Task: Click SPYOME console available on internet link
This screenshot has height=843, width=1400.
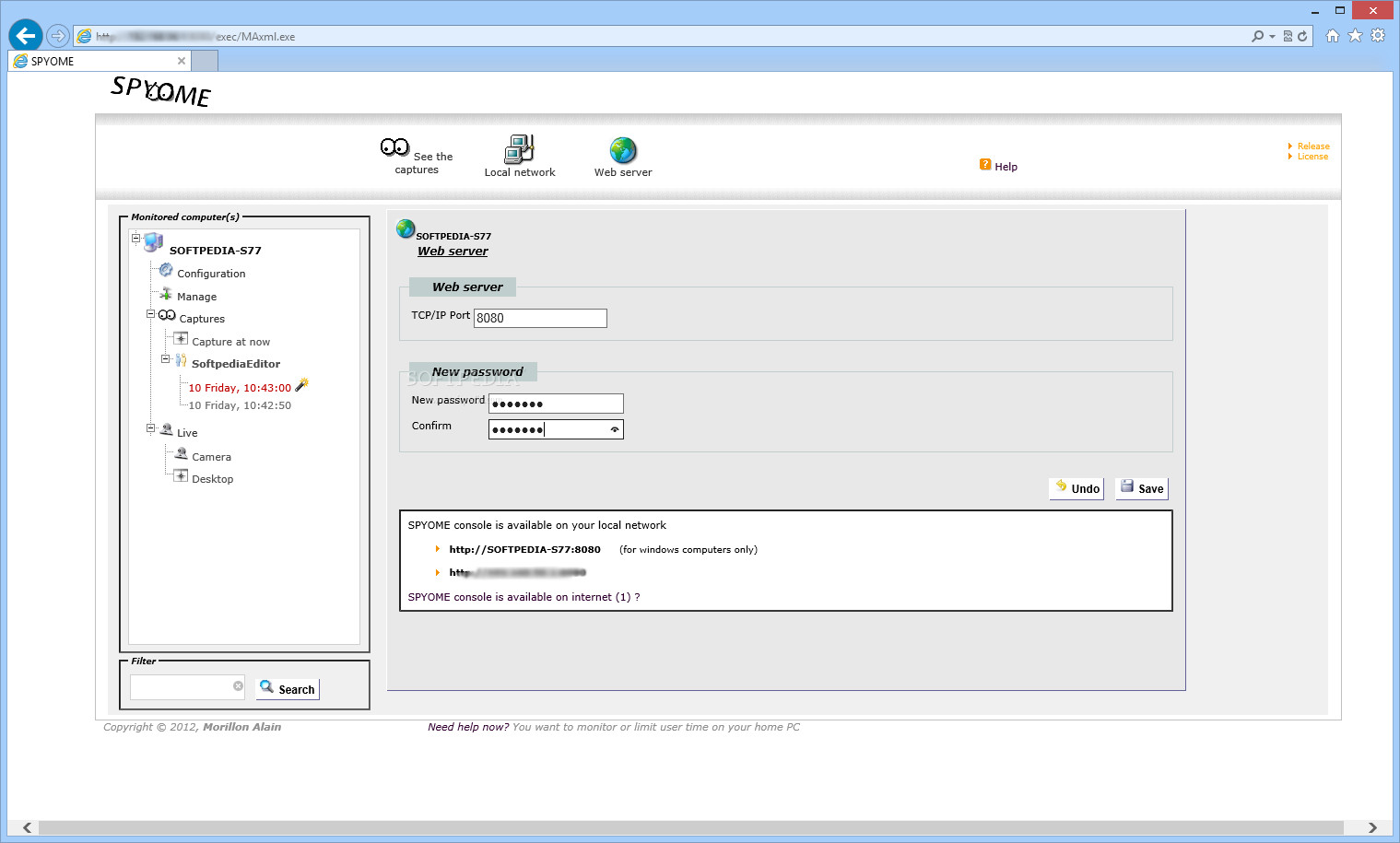Action: (x=524, y=597)
